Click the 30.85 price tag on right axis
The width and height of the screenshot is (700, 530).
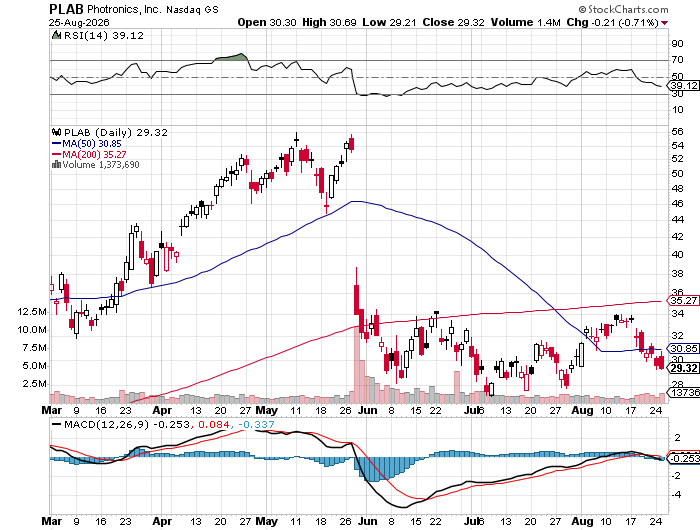[683, 348]
